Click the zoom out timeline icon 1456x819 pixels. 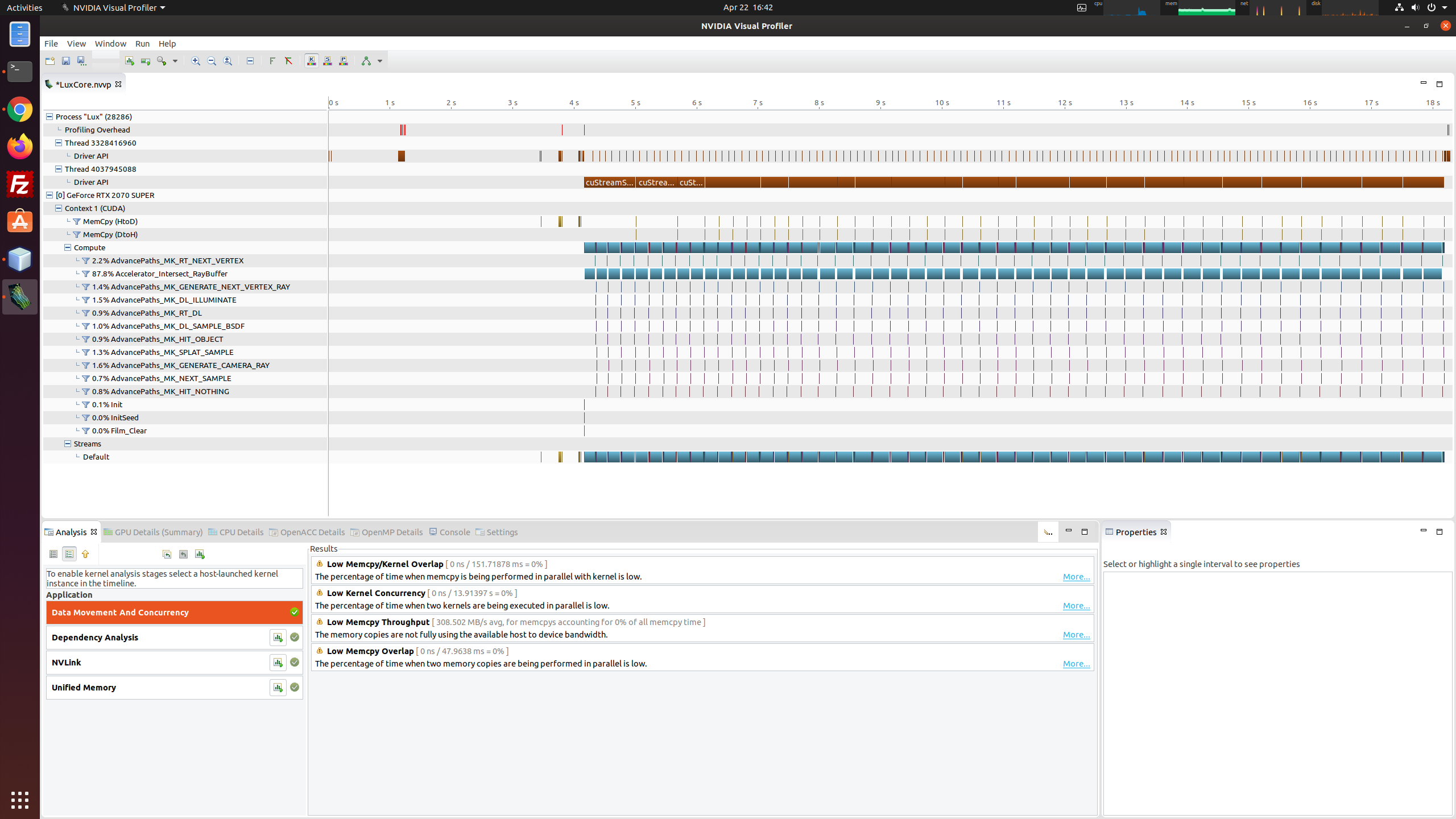coord(212,61)
